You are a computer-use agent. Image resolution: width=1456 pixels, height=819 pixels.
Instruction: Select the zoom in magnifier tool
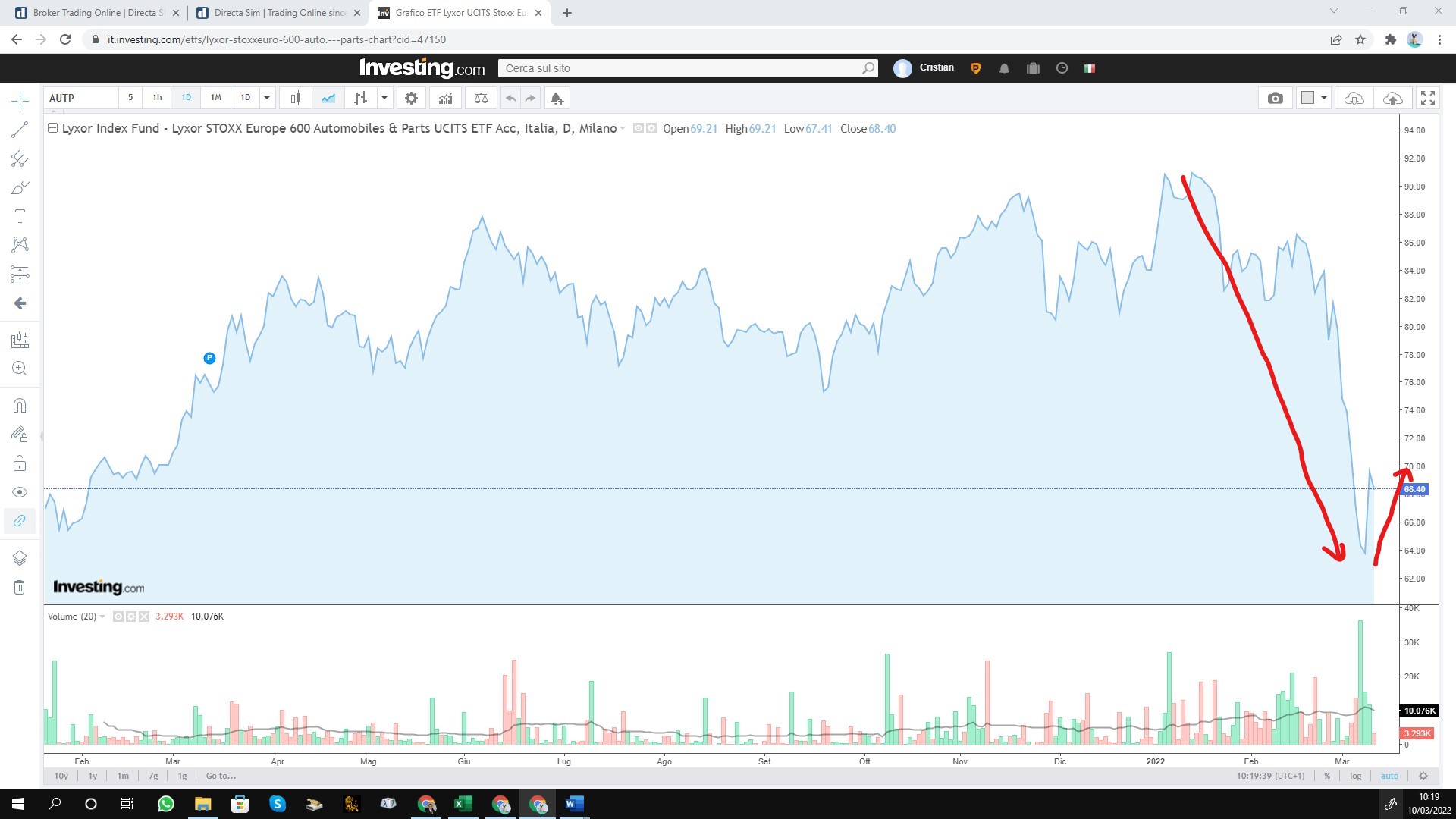[20, 369]
